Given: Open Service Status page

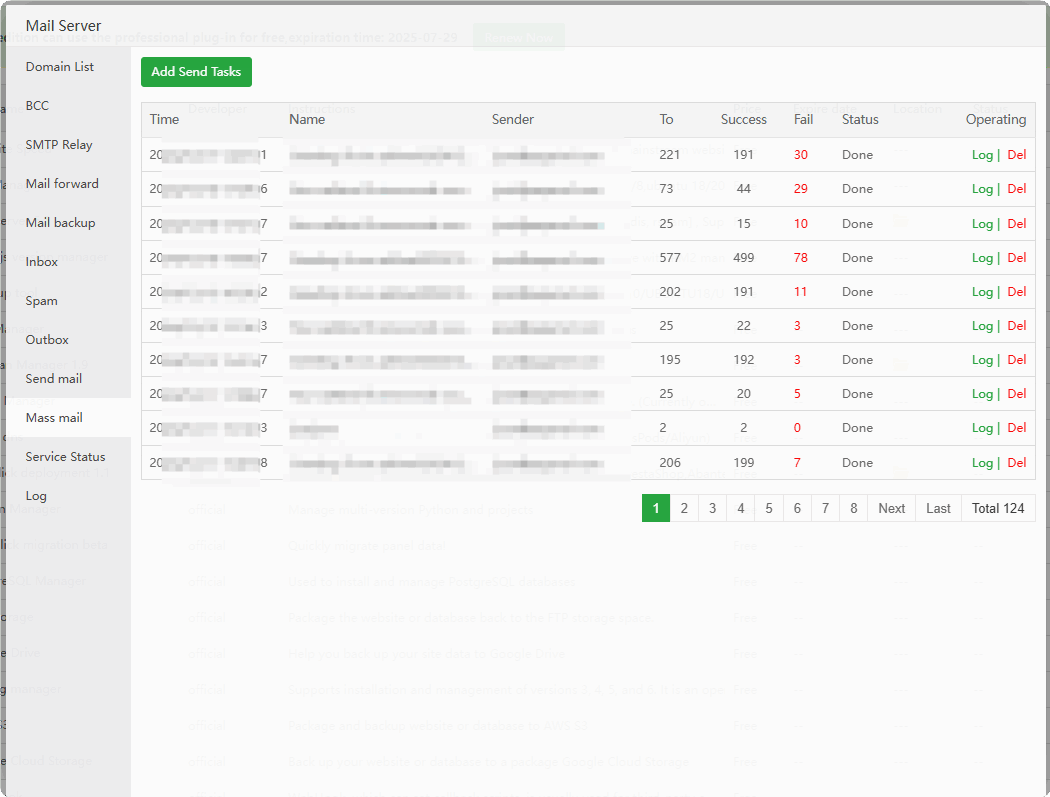Looking at the screenshot, I should [65, 457].
